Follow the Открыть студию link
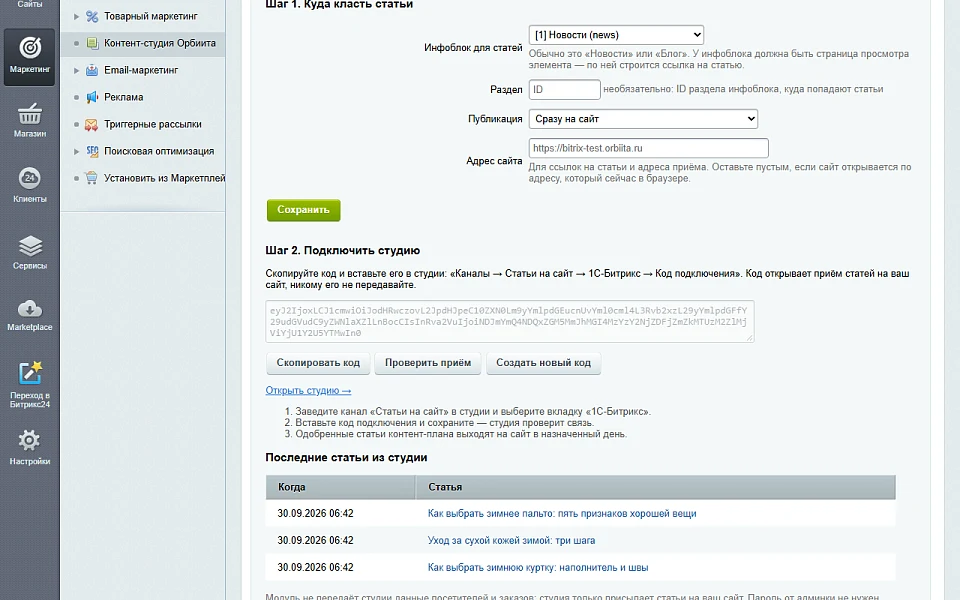The height and width of the screenshot is (600, 960). click(308, 391)
